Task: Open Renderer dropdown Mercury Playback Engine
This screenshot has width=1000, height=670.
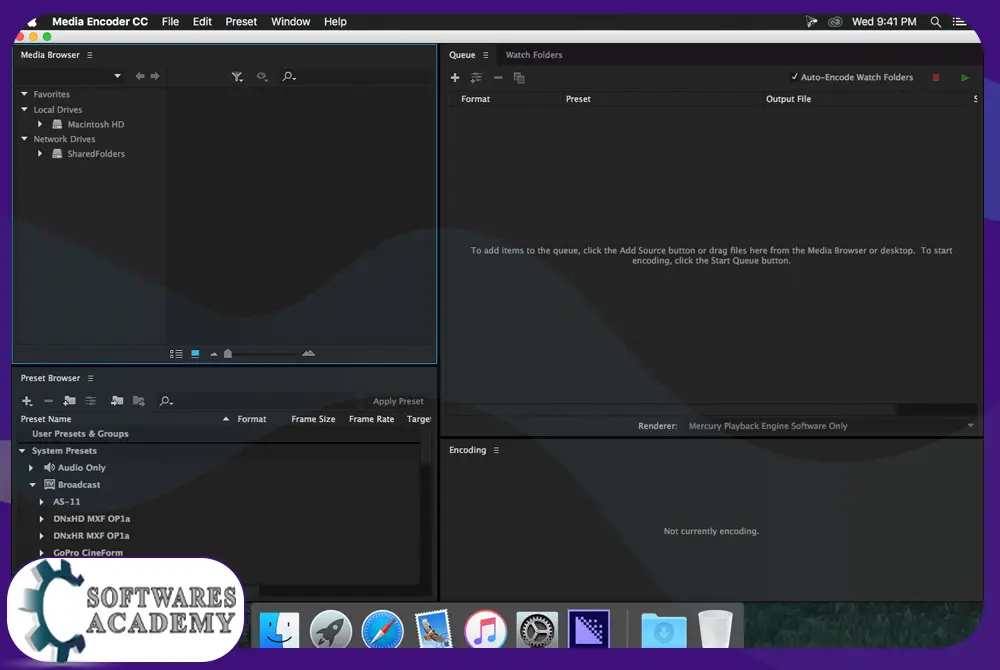Action: click(x=830, y=426)
